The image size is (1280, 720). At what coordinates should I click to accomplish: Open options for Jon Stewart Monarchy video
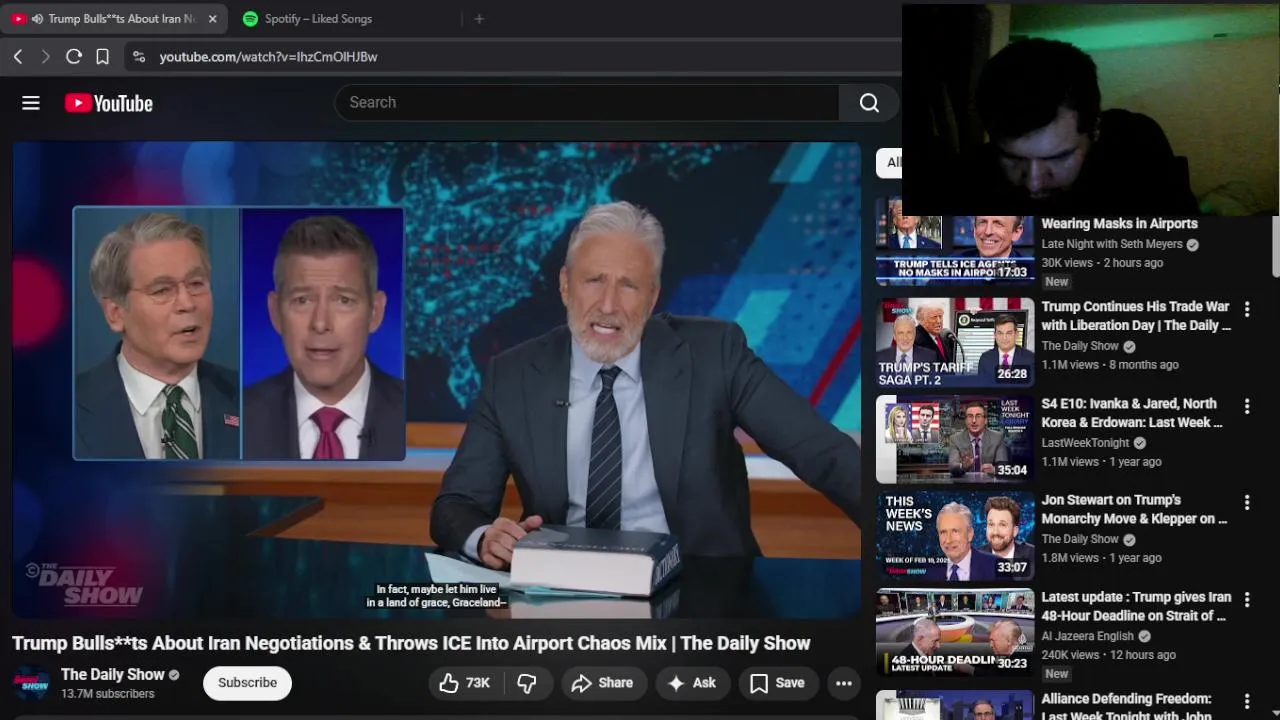pos(1247,502)
